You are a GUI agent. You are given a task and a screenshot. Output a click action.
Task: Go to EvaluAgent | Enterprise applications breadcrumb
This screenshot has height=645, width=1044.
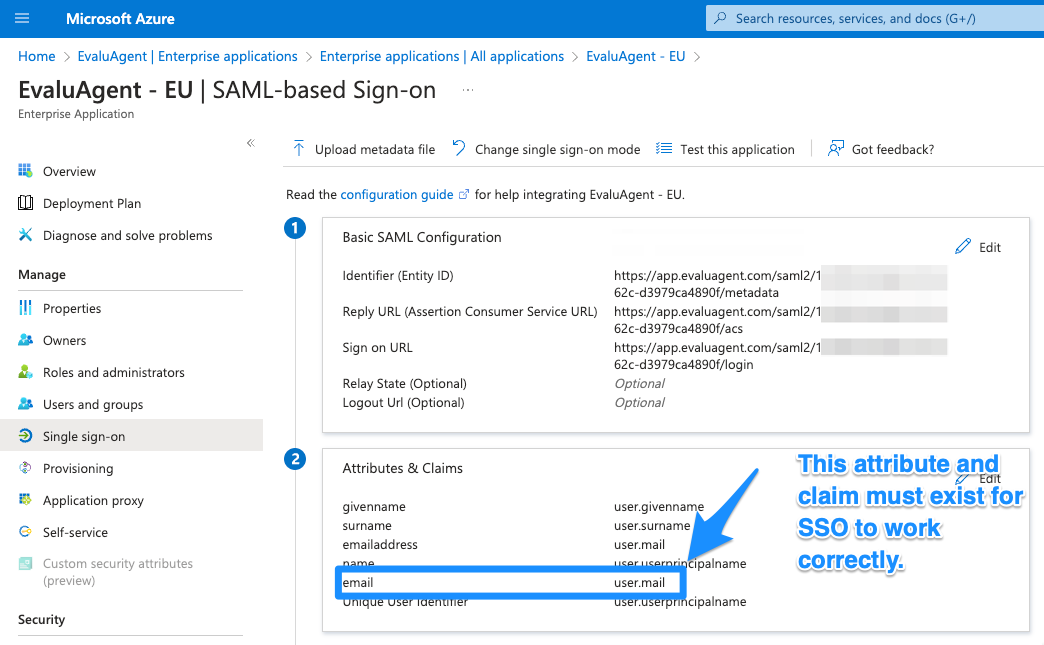(187, 57)
